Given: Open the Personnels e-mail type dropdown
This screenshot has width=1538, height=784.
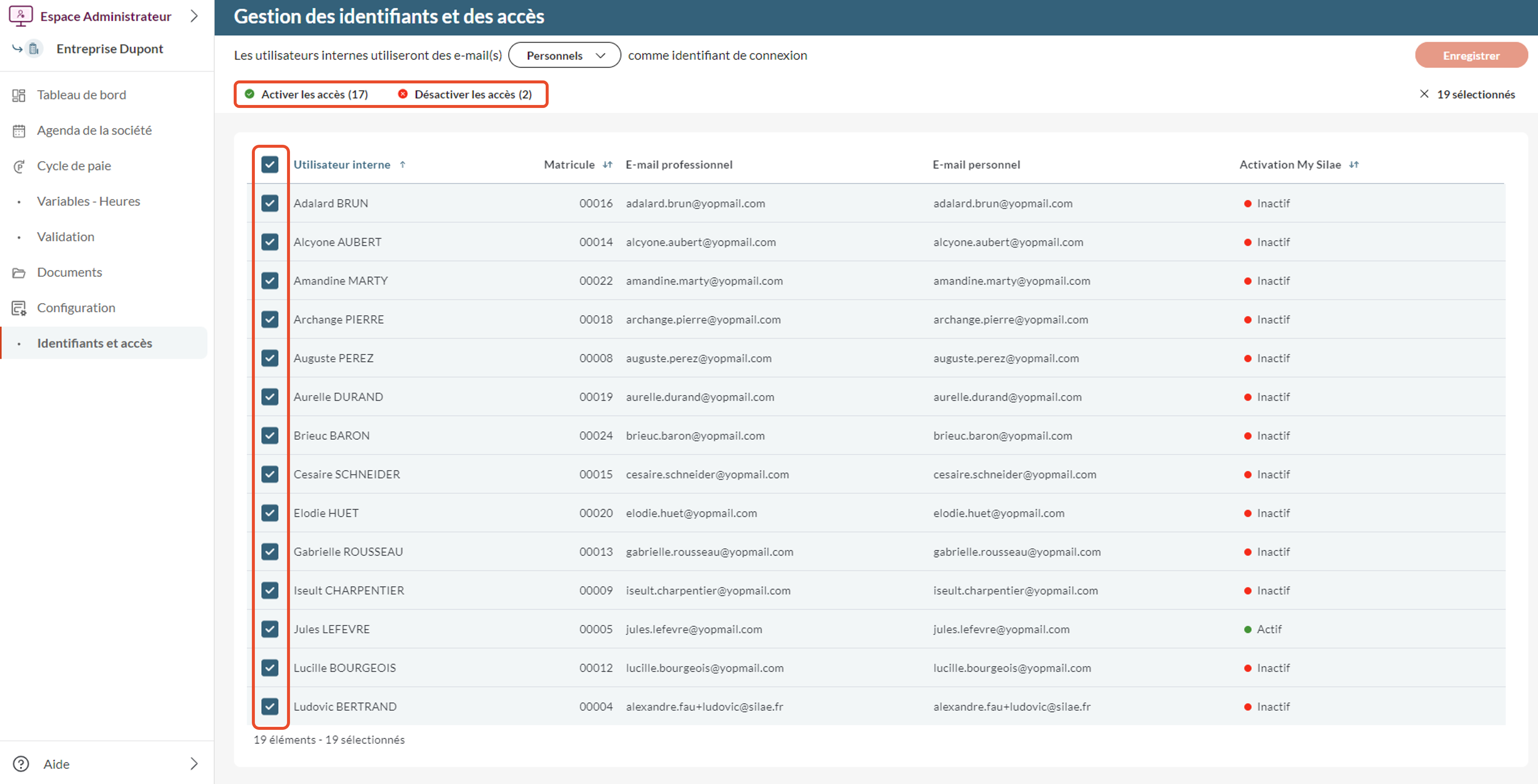Looking at the screenshot, I should click(564, 55).
